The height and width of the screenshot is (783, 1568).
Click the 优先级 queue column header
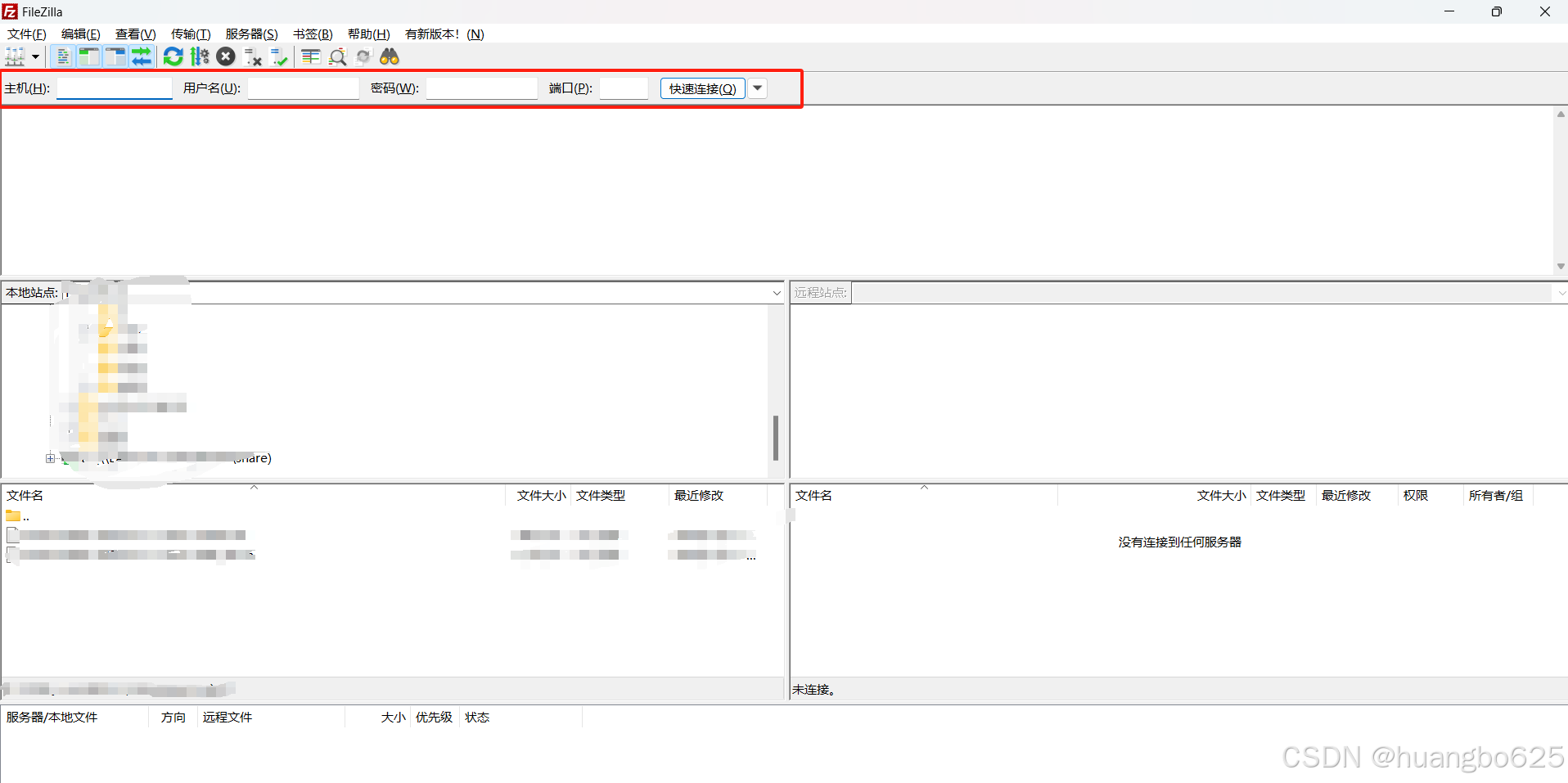pos(434,718)
